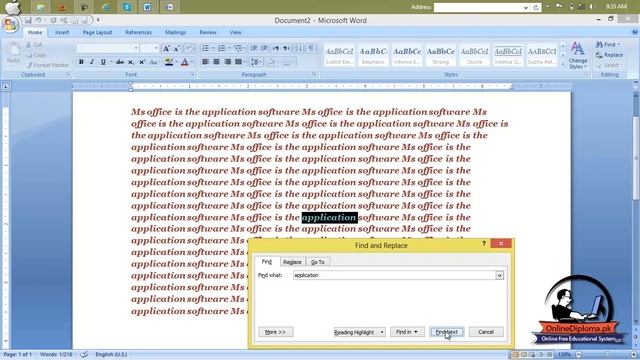This screenshot has width=640, height=360.
Task: Click the Clear Formatting icon
Action: [x=189, y=49]
